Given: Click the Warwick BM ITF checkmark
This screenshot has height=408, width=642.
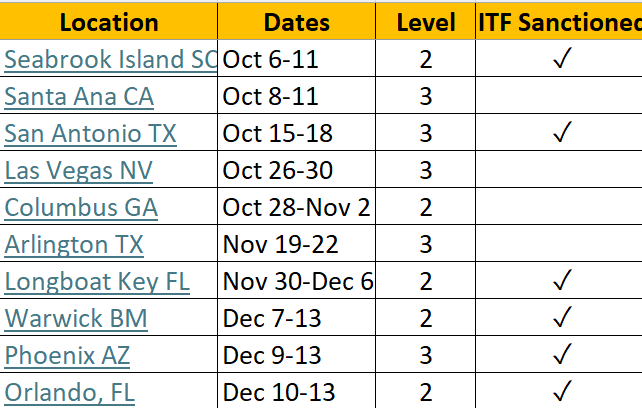Looking at the screenshot, I should click(x=562, y=317).
